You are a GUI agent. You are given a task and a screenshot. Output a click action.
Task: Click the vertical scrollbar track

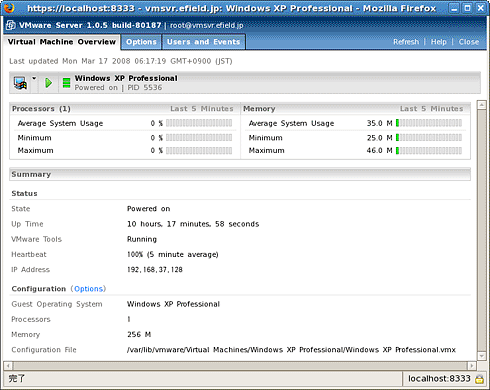click(482, 231)
